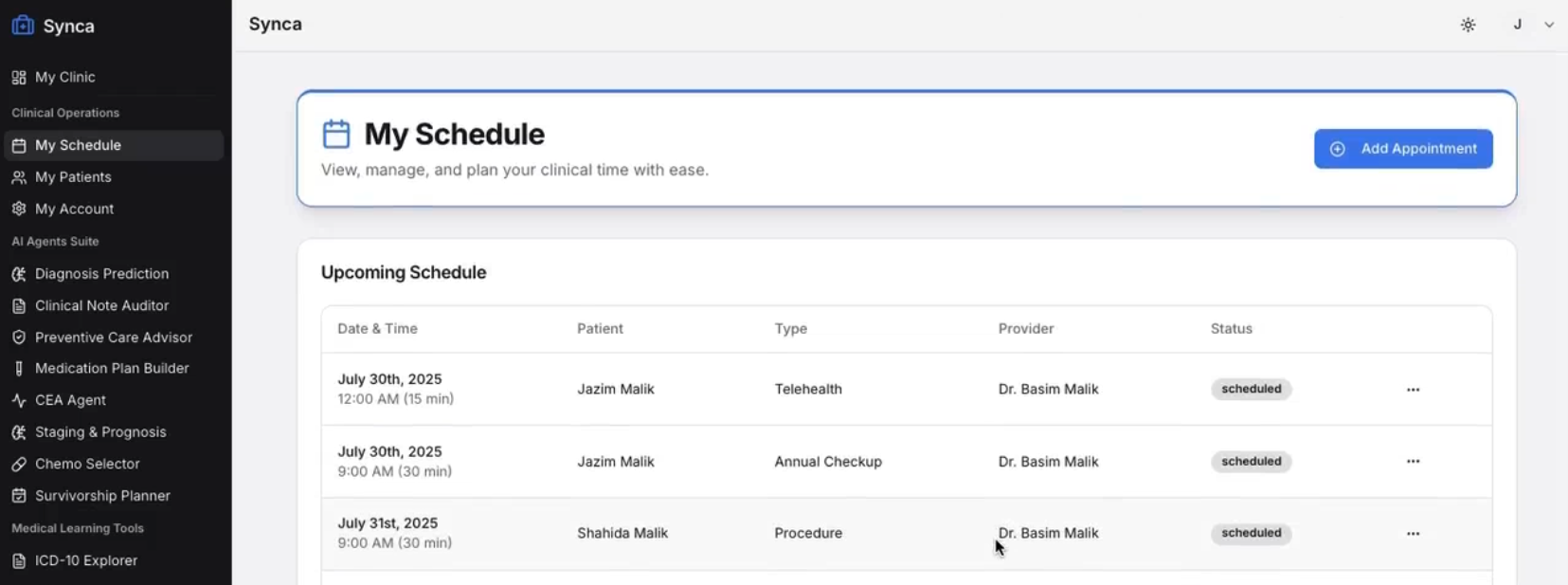The image size is (1568, 585).
Task: Click the Add Appointment button
Action: pos(1402,149)
